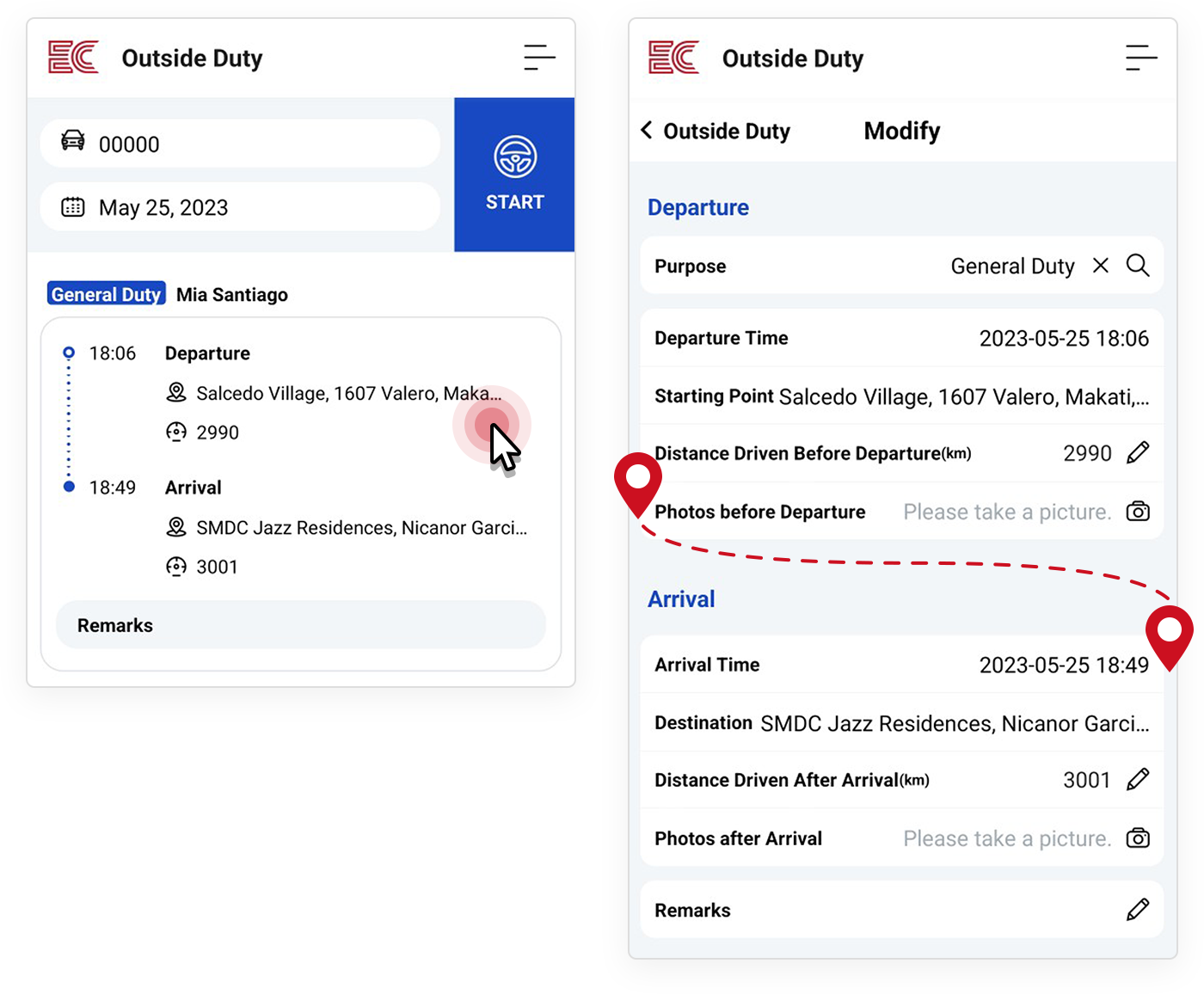Tap camera icon for Photos before Departure
This screenshot has width=1204, height=994.
point(1138,512)
